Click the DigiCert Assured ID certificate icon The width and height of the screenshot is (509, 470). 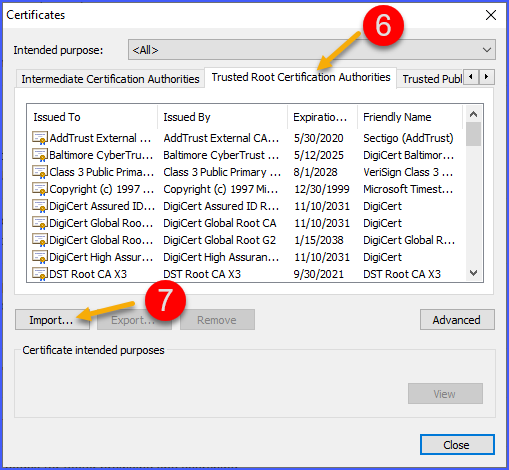[40, 206]
